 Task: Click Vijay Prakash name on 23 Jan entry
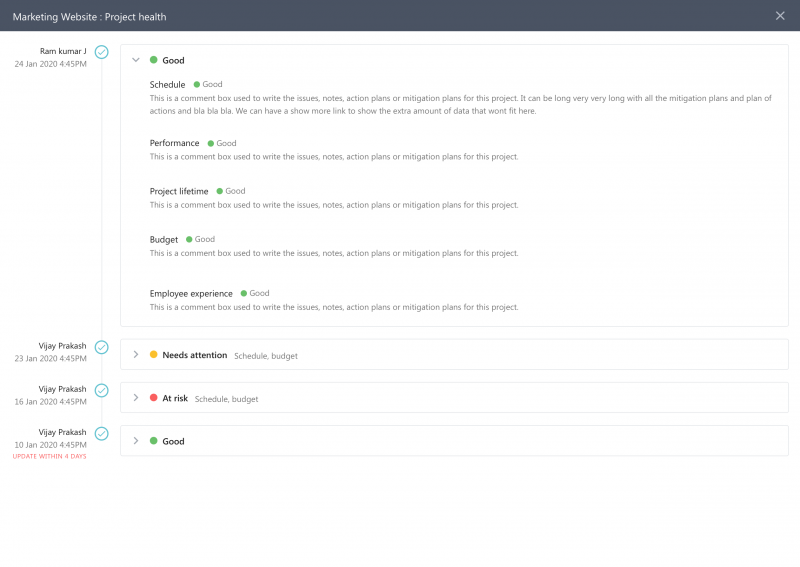point(62,346)
